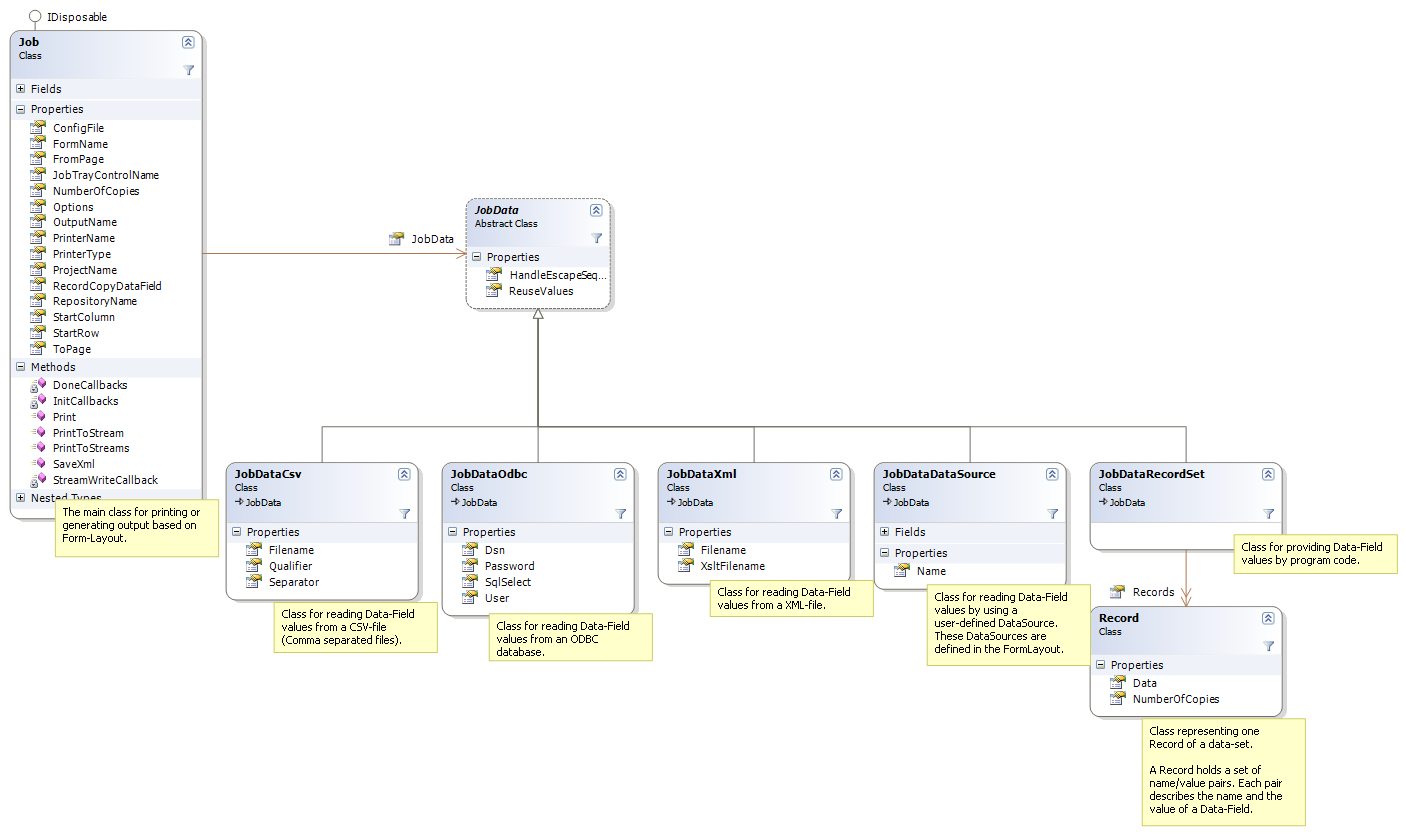The height and width of the screenshot is (834, 1406).
Task: Select the yellow comment note about CSV-file
Action: pyautogui.click(x=355, y=626)
